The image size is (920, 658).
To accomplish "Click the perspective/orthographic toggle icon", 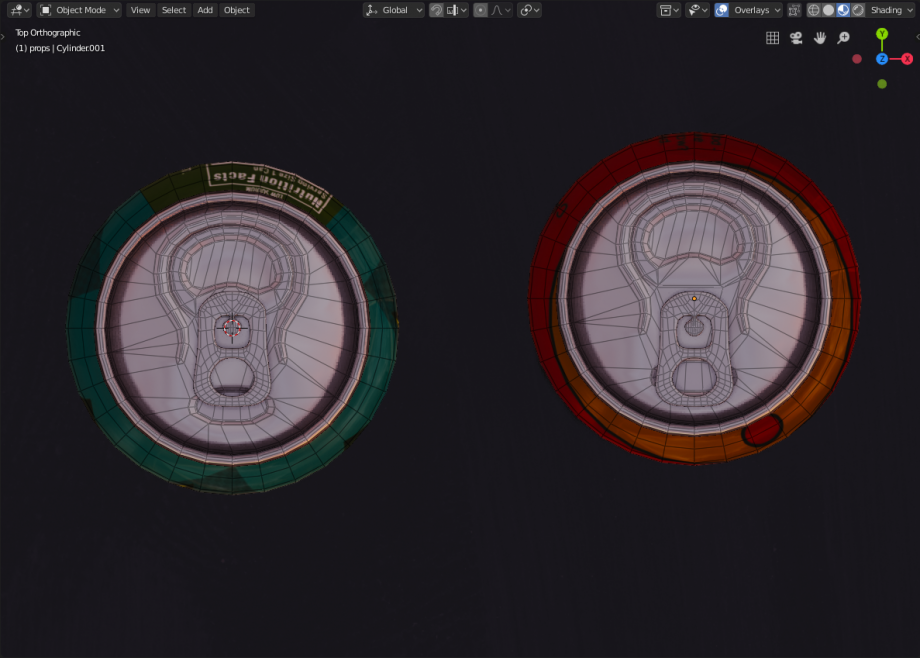I will [773, 37].
